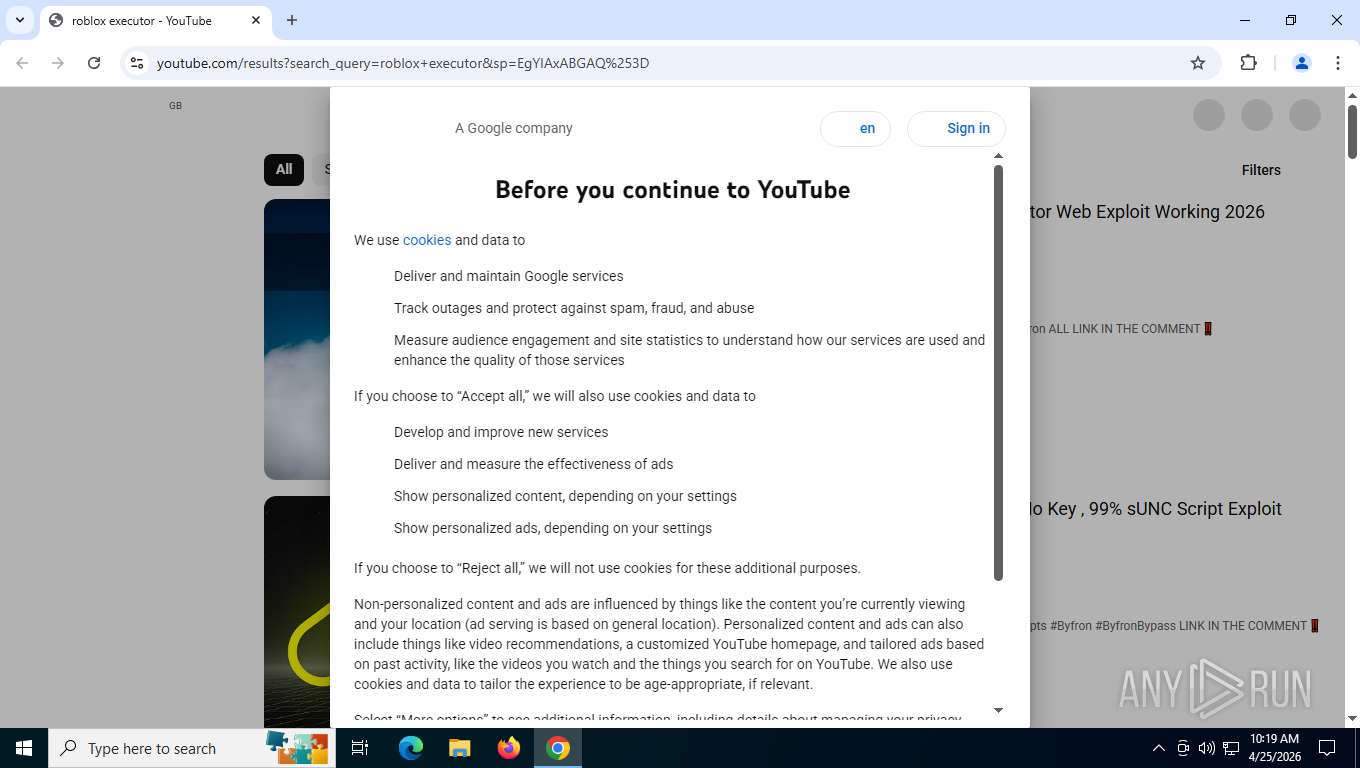
Task: Select the roblox executor - YouTube tab
Action: click(155, 20)
